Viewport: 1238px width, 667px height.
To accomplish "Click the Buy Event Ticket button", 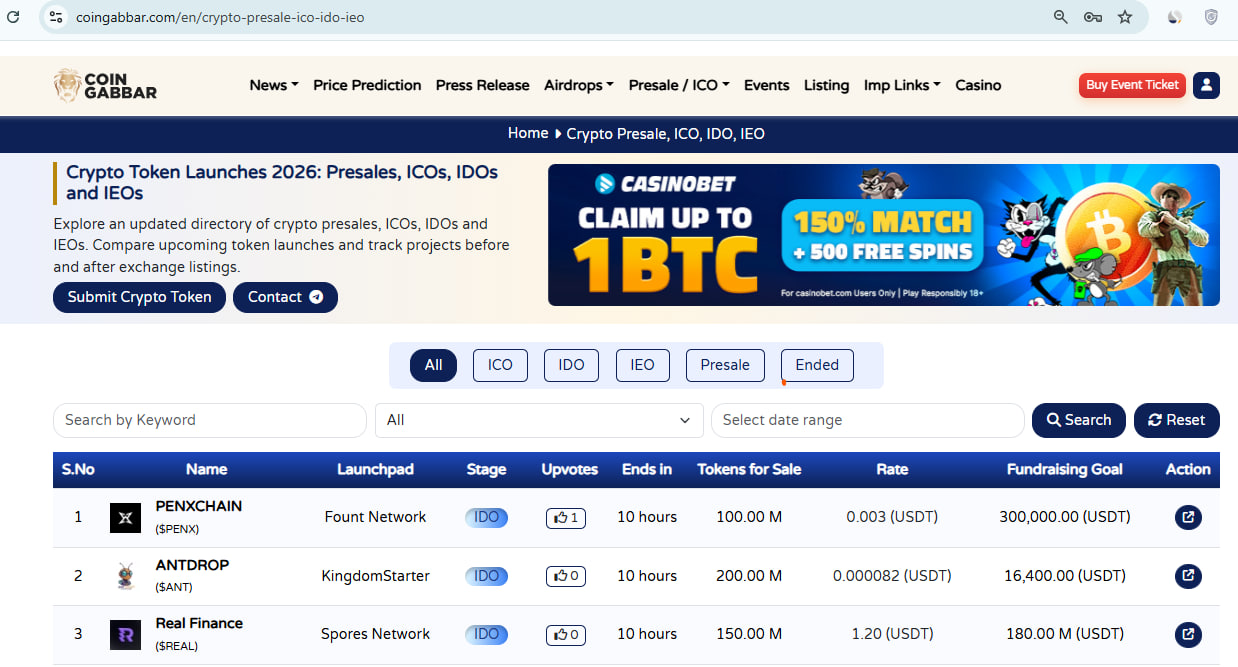I will (x=1131, y=85).
